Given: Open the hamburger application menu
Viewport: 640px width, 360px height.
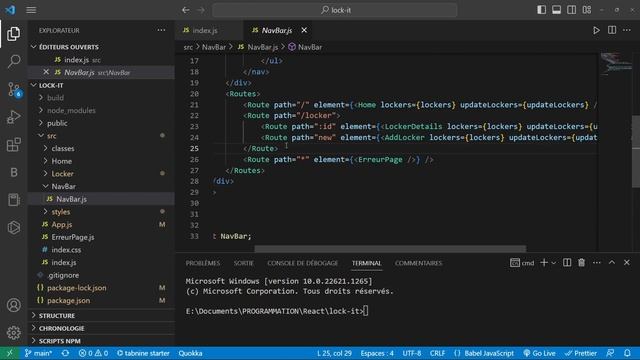Looking at the screenshot, I should tap(31, 10).
